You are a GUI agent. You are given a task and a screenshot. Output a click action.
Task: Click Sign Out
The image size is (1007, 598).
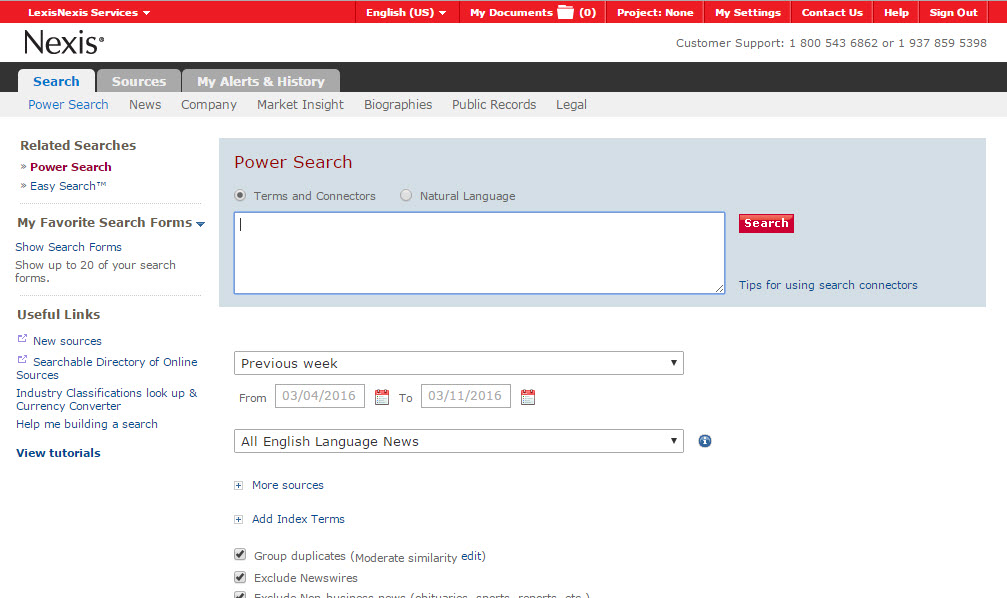(954, 12)
